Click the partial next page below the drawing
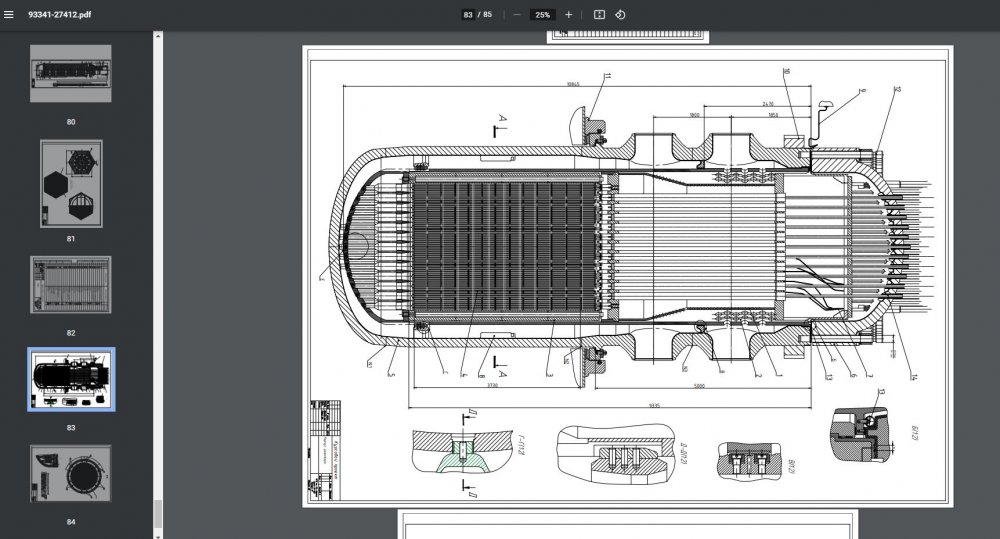1000x539 pixels. [628, 524]
